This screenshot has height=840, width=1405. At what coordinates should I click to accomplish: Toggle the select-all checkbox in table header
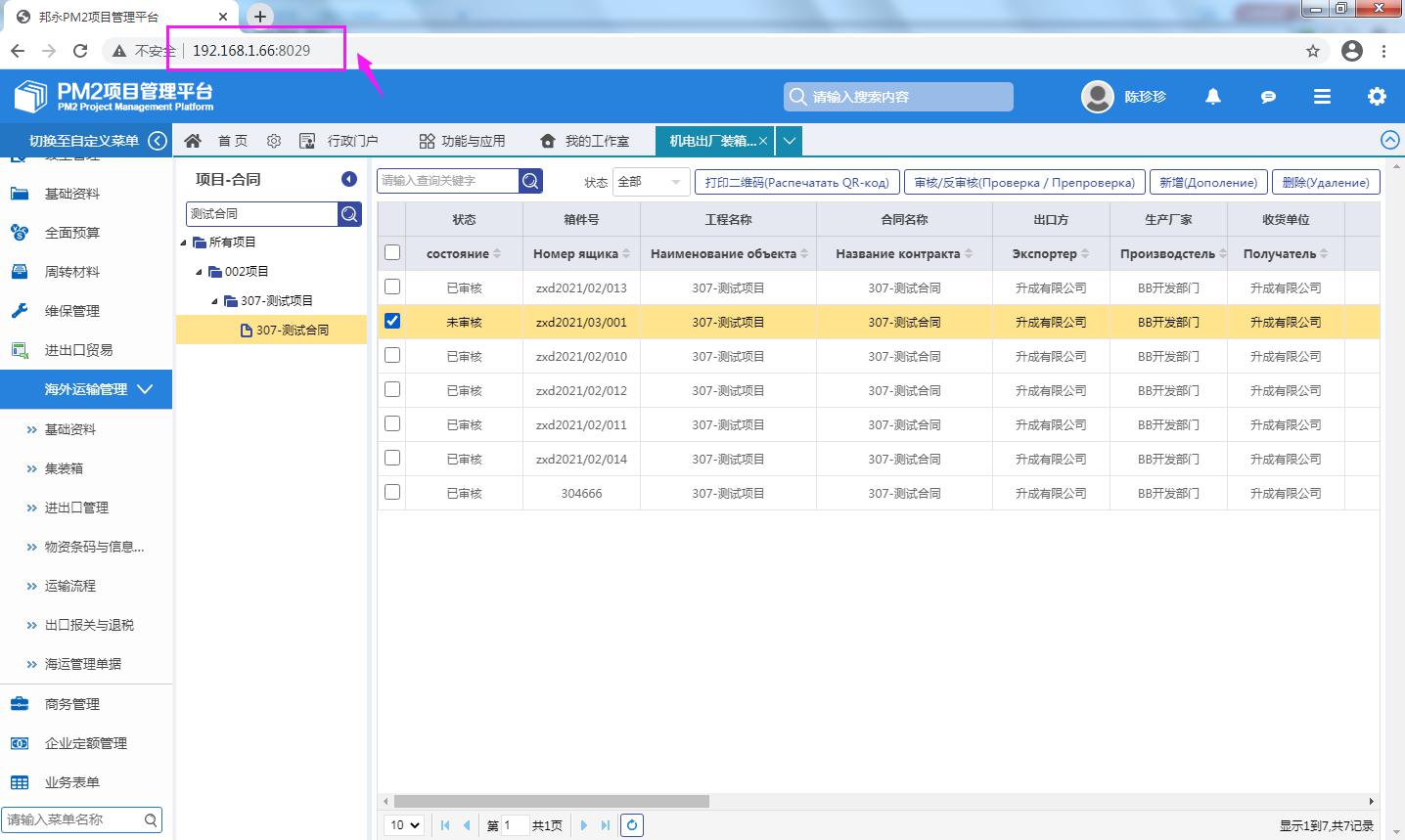point(392,253)
